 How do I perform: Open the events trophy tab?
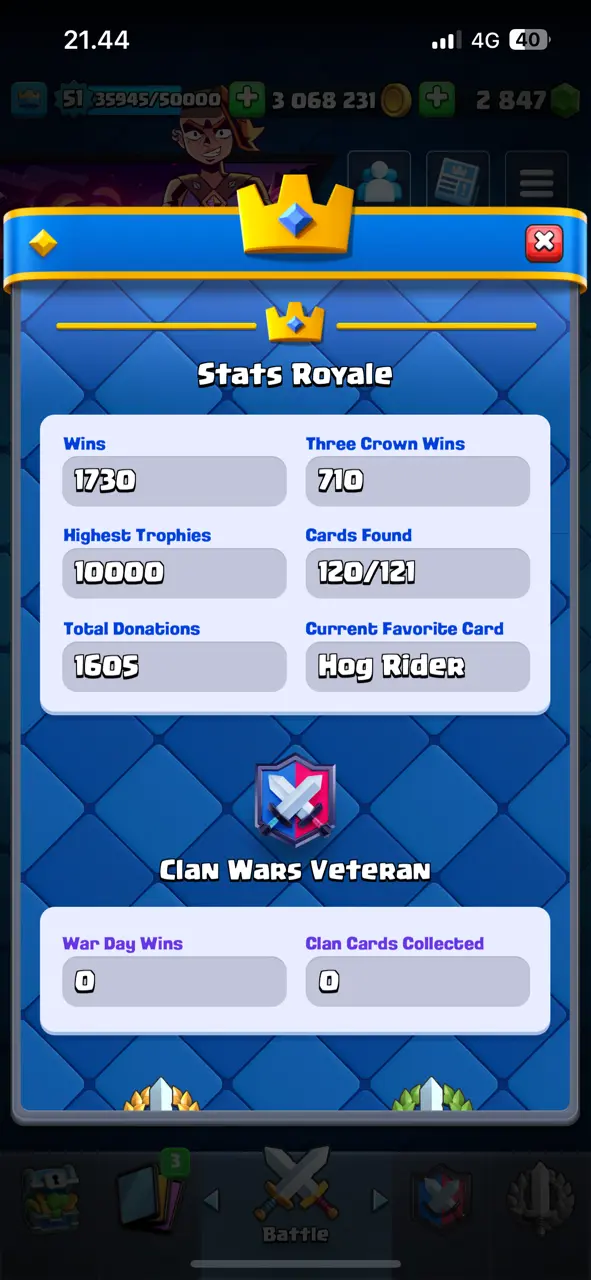pos(538,1200)
